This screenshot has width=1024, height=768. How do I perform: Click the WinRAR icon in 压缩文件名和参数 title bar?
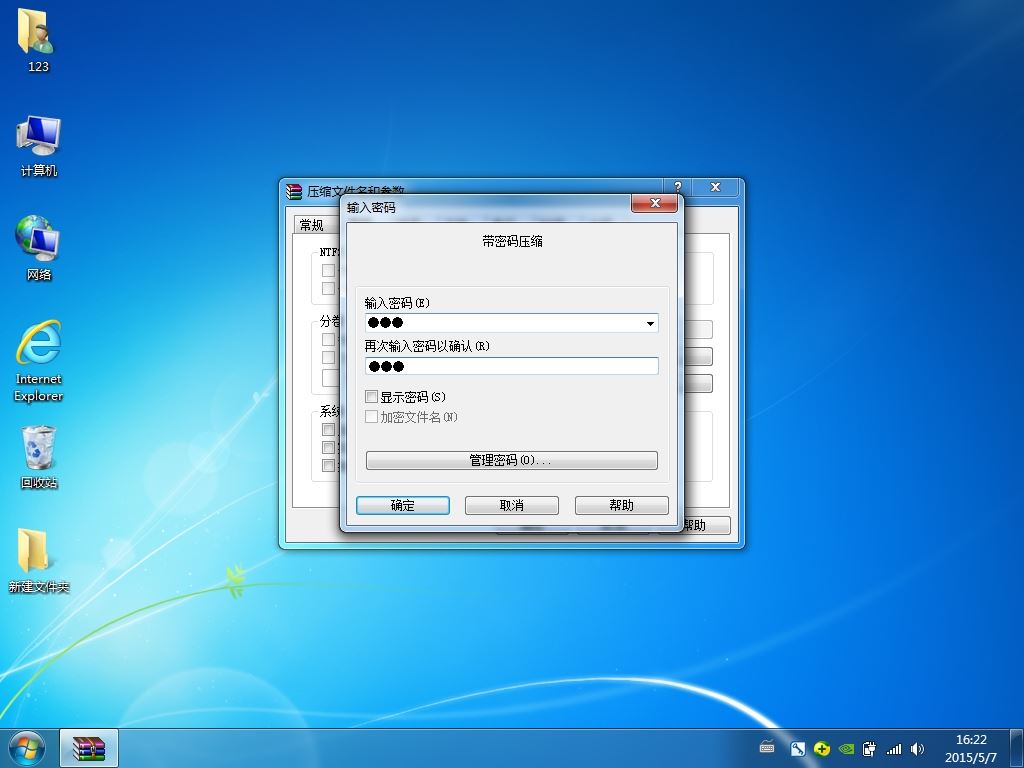coord(294,191)
